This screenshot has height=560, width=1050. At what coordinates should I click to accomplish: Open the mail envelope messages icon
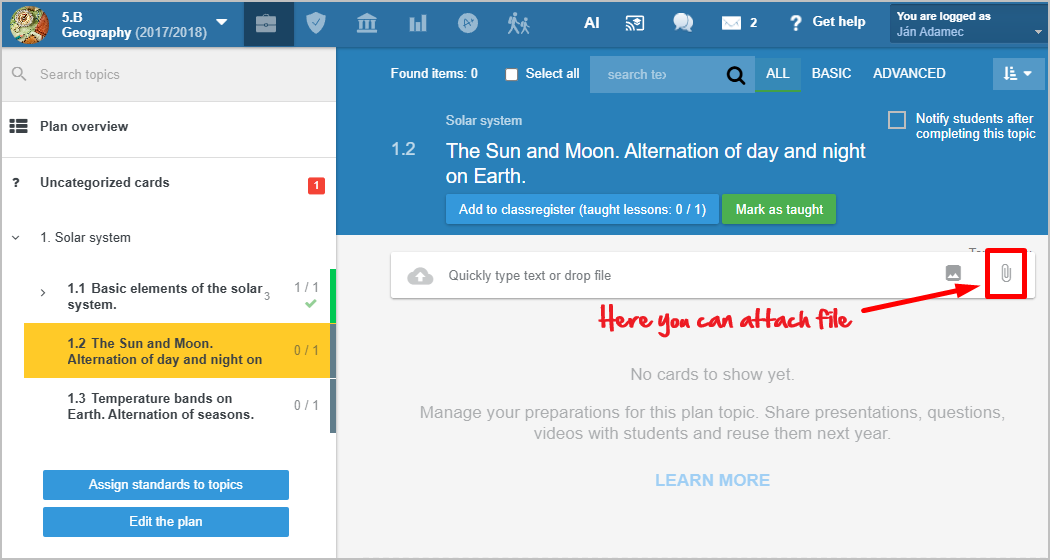click(732, 23)
